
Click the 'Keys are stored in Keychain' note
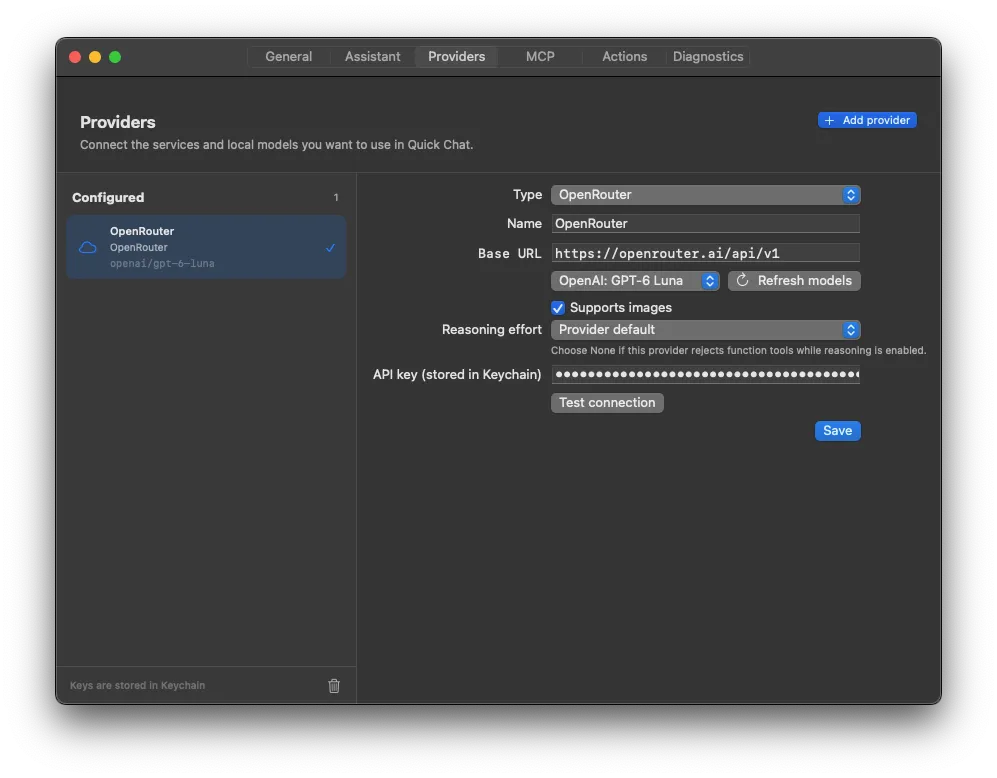[x=137, y=685]
